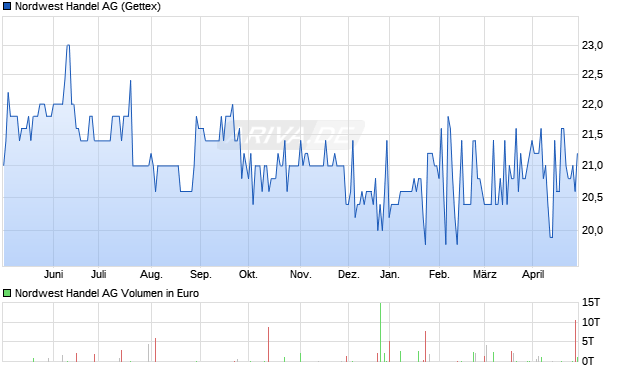Viewport: 620px width, 371px height.
Task: Select the Jan. month axis label
Action: (x=389, y=274)
